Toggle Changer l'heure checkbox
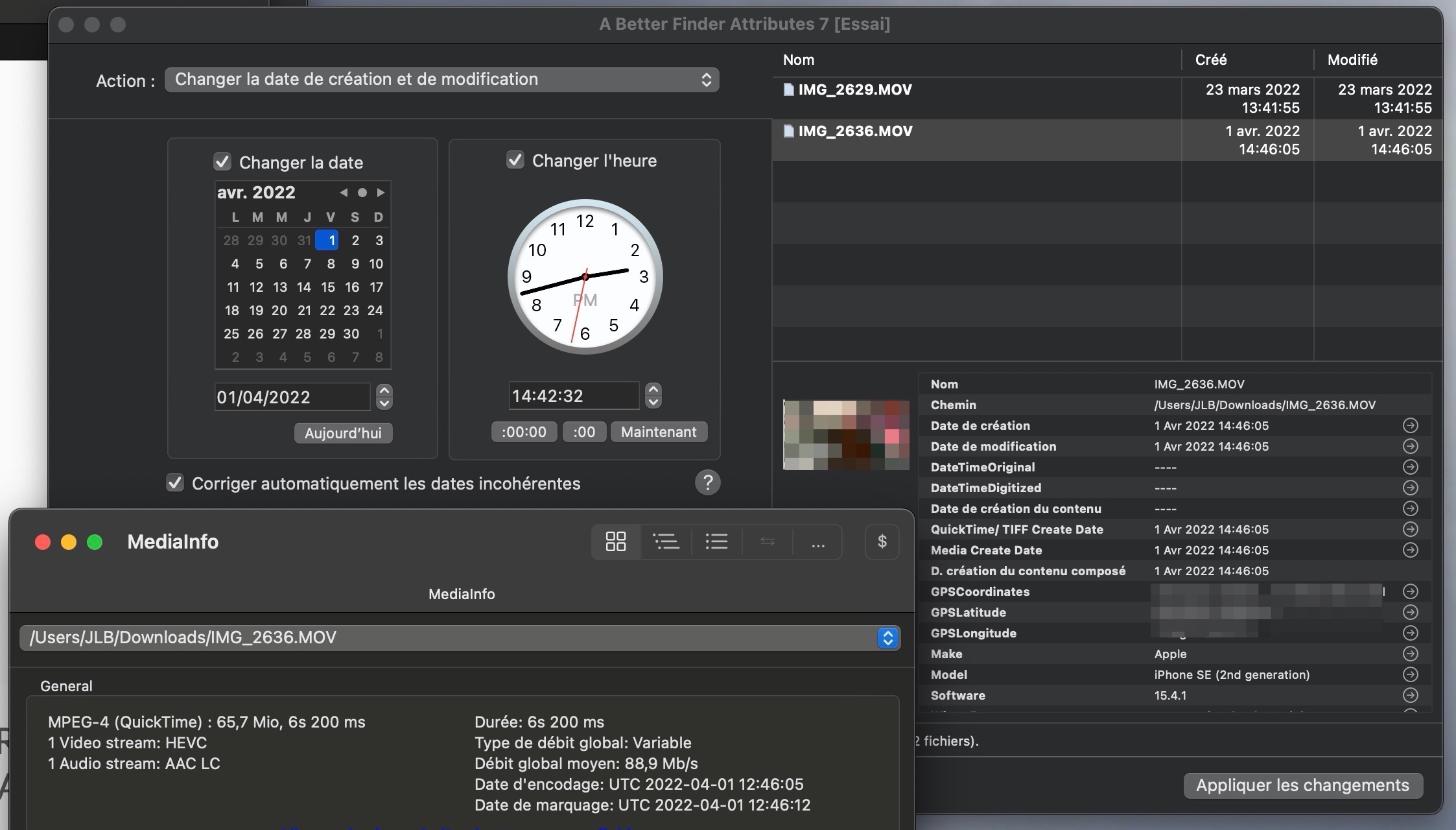Image resolution: width=1456 pixels, height=830 pixels. pos(515,160)
